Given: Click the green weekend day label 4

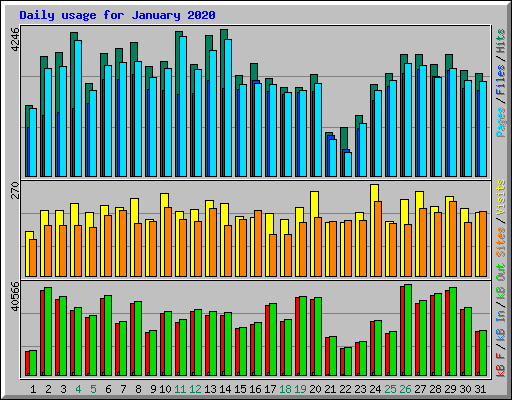Looking at the screenshot, I should pos(78,389).
